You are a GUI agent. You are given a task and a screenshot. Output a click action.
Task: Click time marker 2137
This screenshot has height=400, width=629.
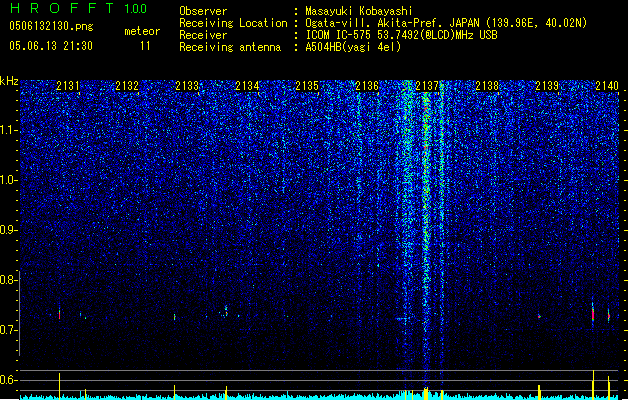427,85
